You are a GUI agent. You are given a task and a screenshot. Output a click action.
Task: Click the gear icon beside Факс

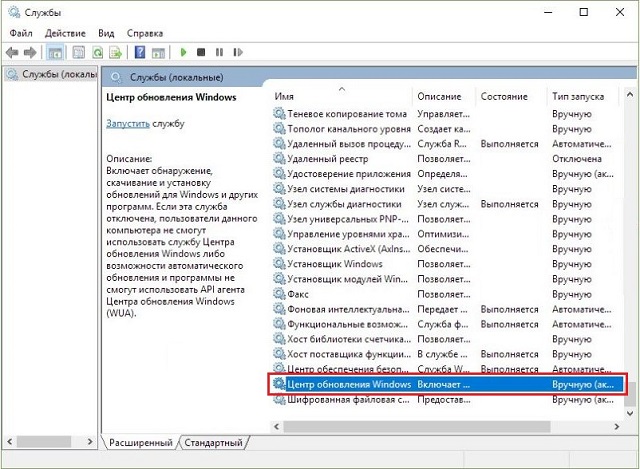279,294
